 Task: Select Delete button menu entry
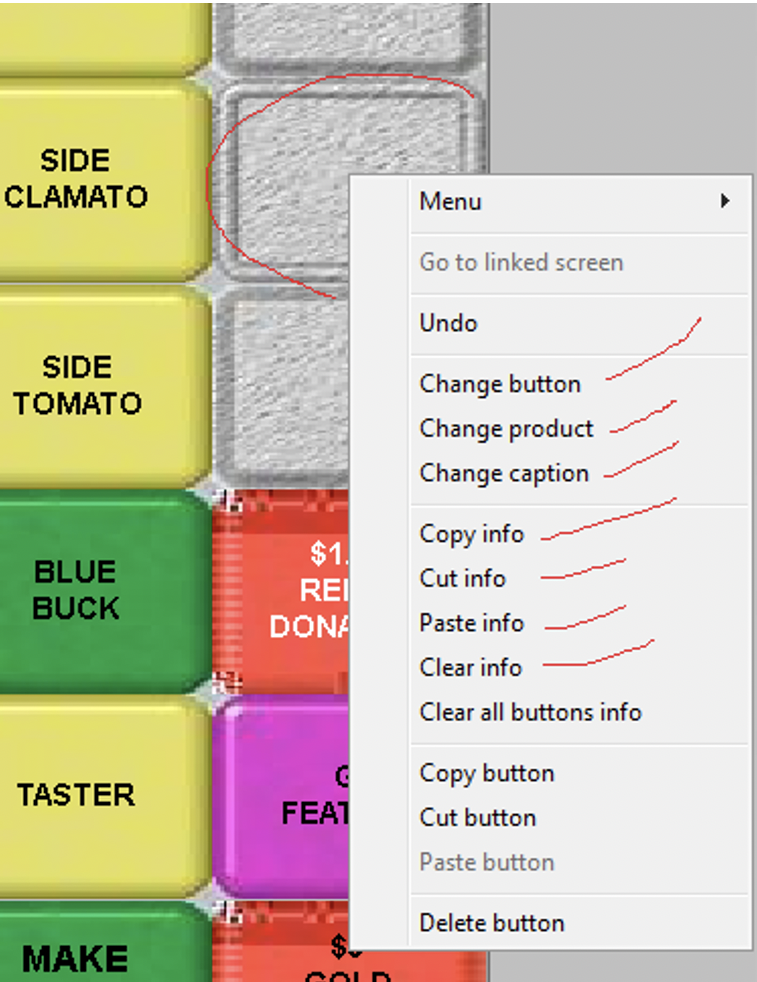coord(492,923)
